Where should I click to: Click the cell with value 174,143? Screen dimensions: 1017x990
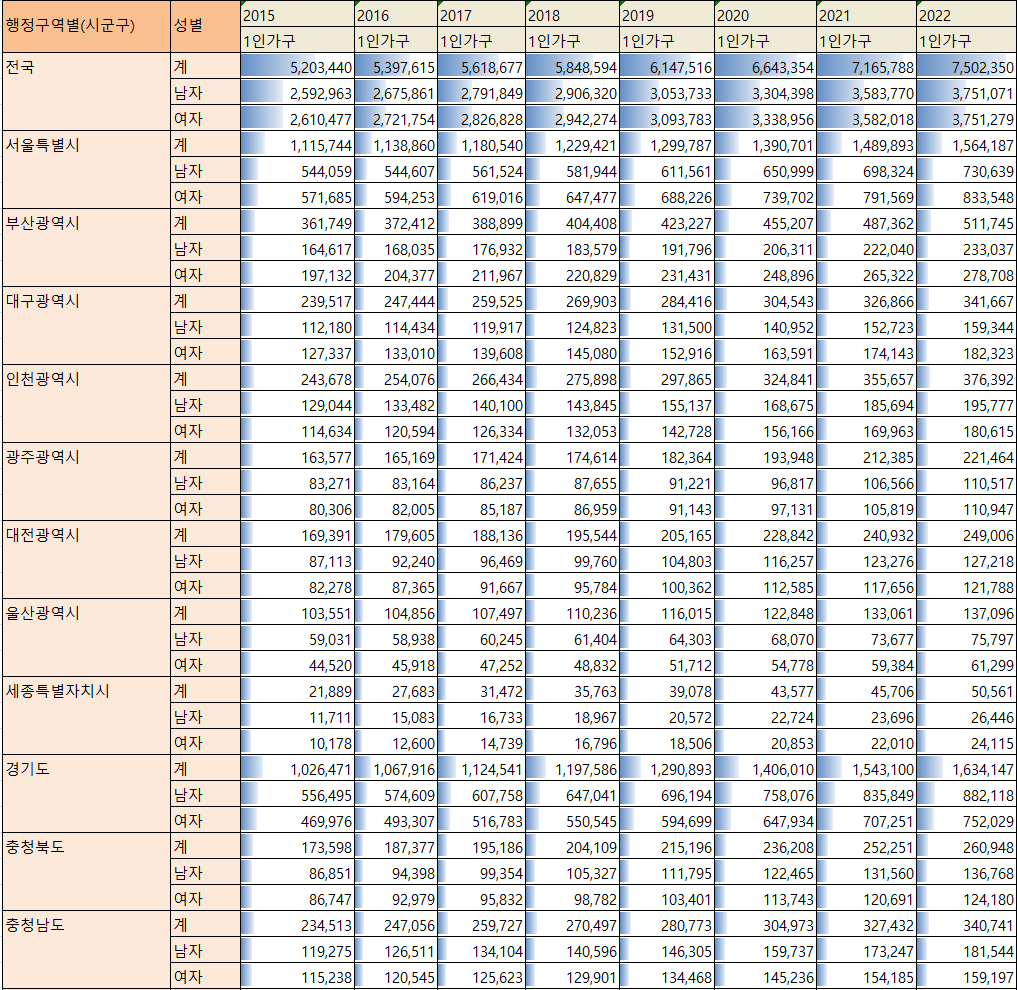(867, 352)
